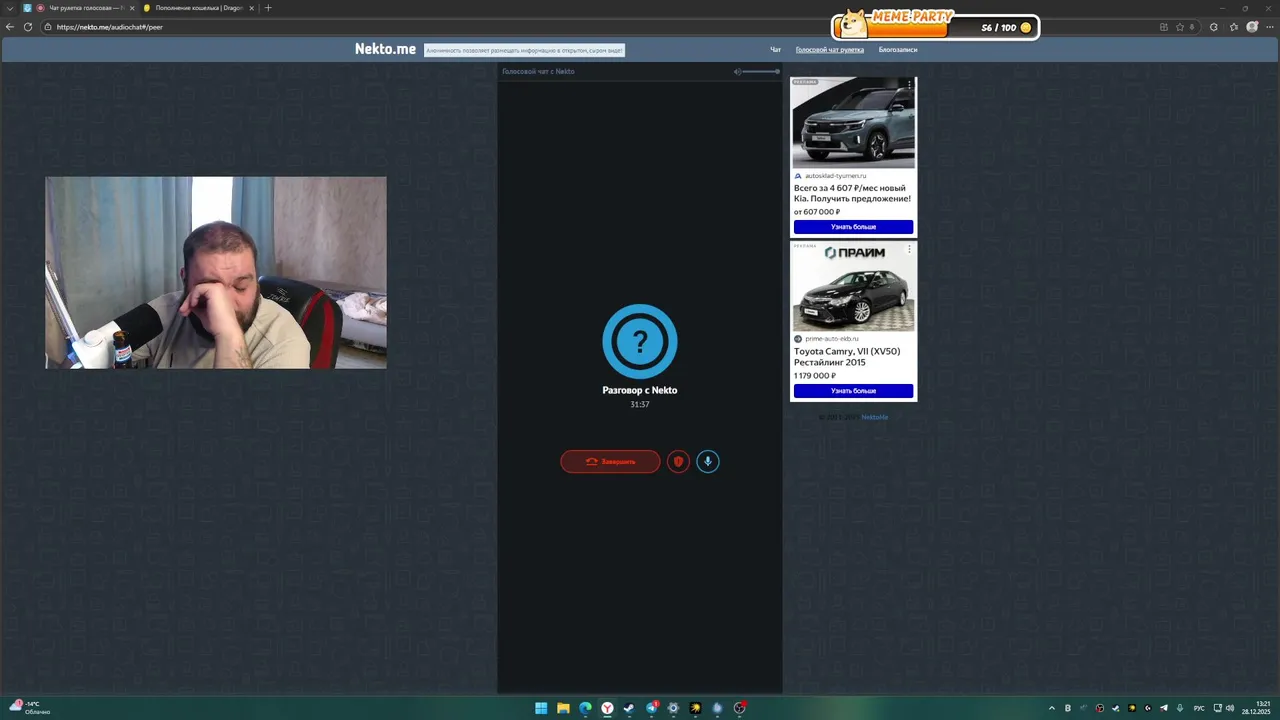The height and width of the screenshot is (720, 1280).
Task: Close the Чат рулетка голосовая tab
Action: [x=132, y=8]
